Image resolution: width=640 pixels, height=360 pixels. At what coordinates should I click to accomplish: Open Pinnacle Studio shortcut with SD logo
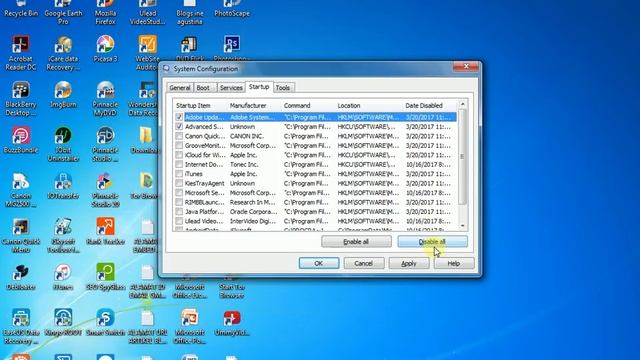click(x=105, y=145)
